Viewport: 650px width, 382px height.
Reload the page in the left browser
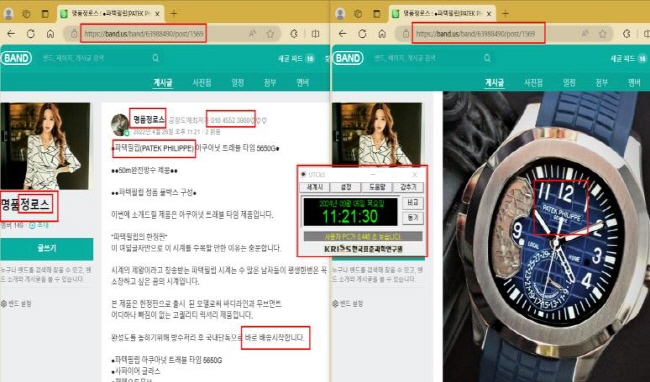click(x=31, y=34)
